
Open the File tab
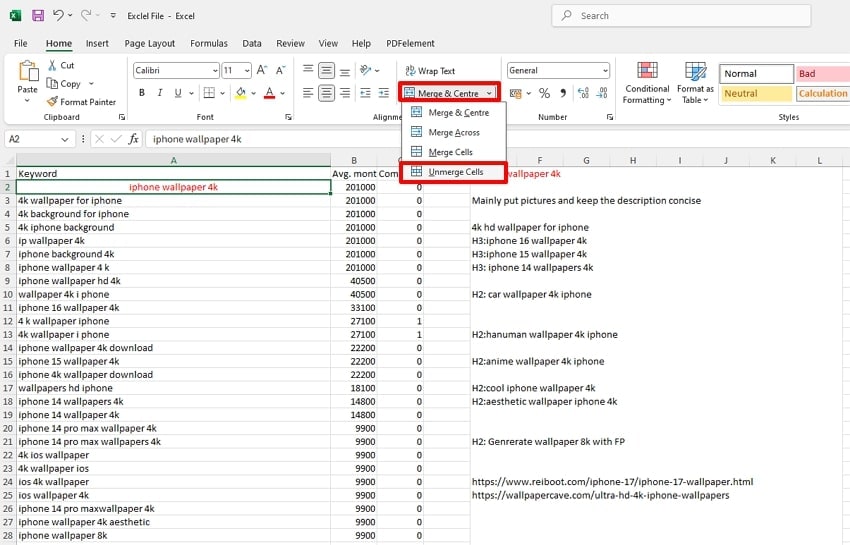[21, 43]
